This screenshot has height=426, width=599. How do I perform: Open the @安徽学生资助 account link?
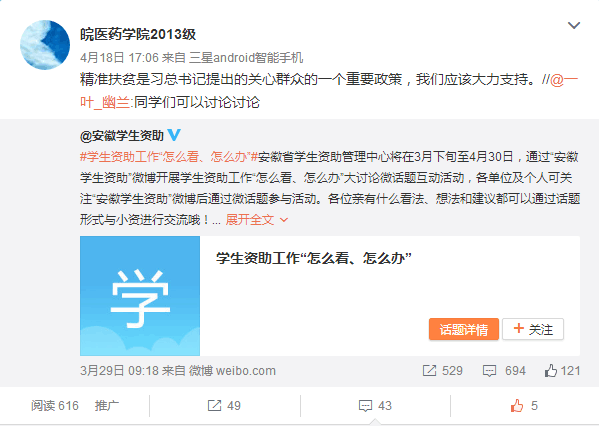click(x=121, y=136)
